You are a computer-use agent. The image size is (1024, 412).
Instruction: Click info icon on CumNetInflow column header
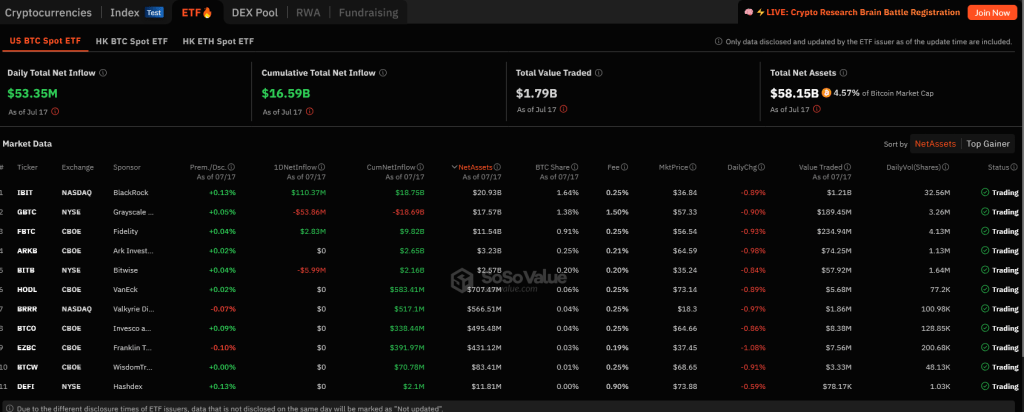[x=421, y=167]
